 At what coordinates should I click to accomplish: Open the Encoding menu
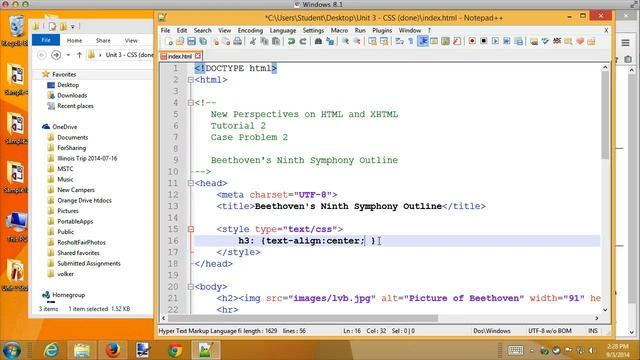pos(250,31)
